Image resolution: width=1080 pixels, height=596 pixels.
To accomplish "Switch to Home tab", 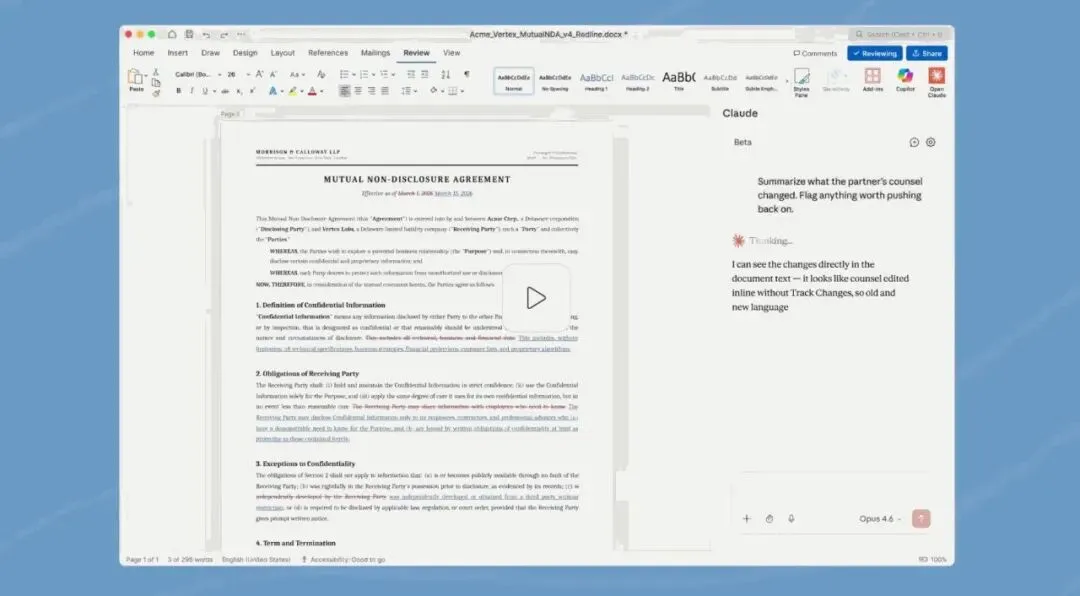I will point(143,53).
